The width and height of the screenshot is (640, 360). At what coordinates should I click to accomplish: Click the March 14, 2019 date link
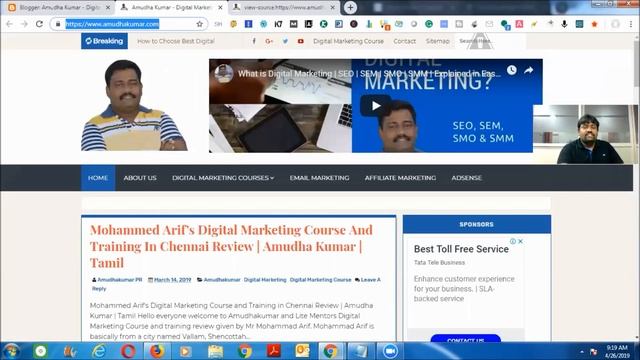pos(173,280)
